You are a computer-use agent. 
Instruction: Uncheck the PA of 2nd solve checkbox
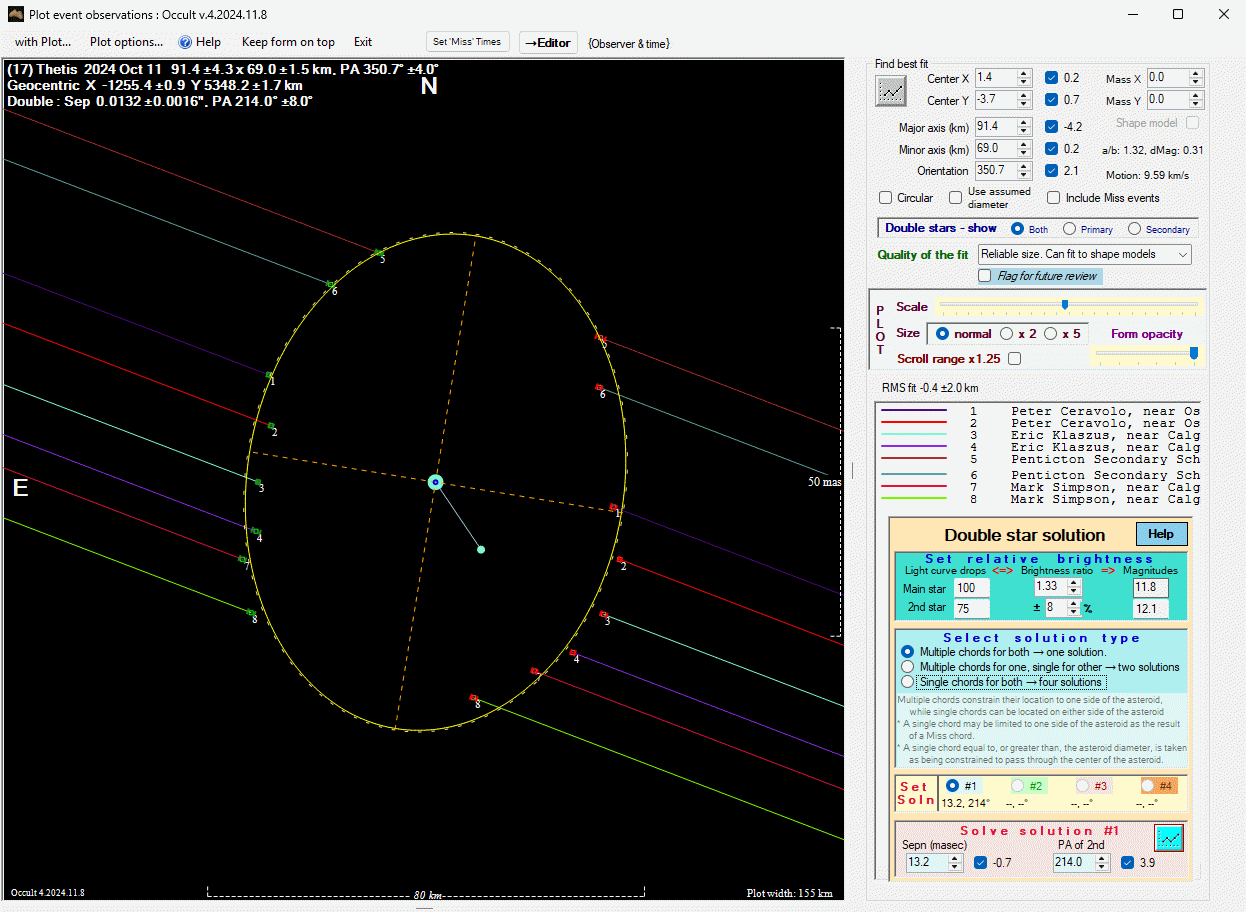click(x=1128, y=862)
